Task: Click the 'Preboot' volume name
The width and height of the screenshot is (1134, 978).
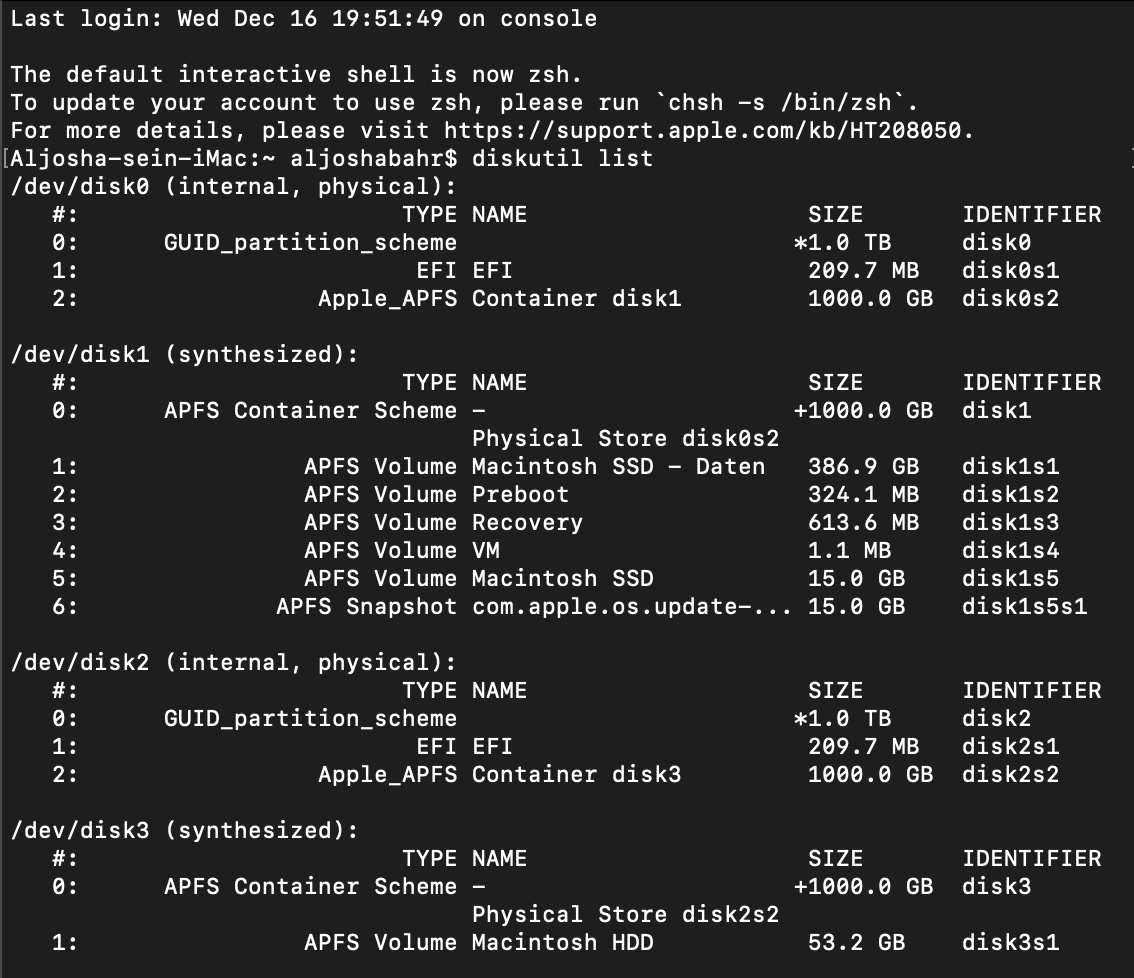Action: click(x=520, y=494)
